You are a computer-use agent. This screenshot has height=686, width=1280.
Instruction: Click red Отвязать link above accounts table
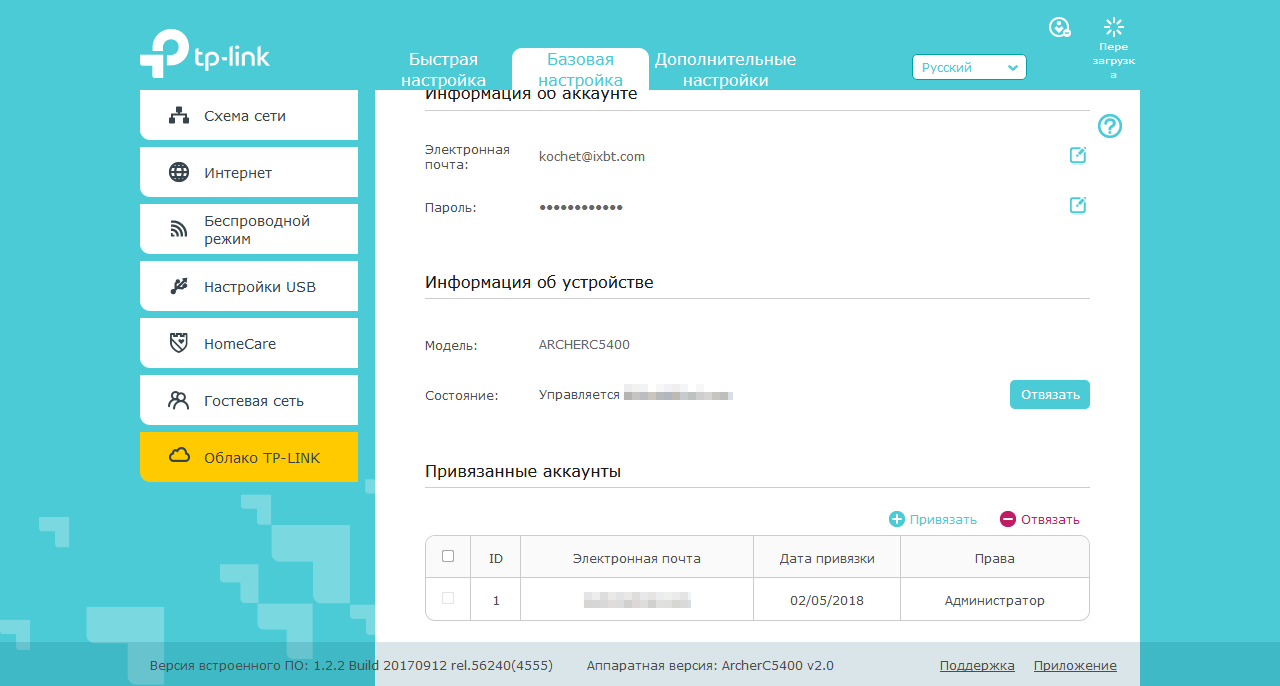[x=1050, y=519]
